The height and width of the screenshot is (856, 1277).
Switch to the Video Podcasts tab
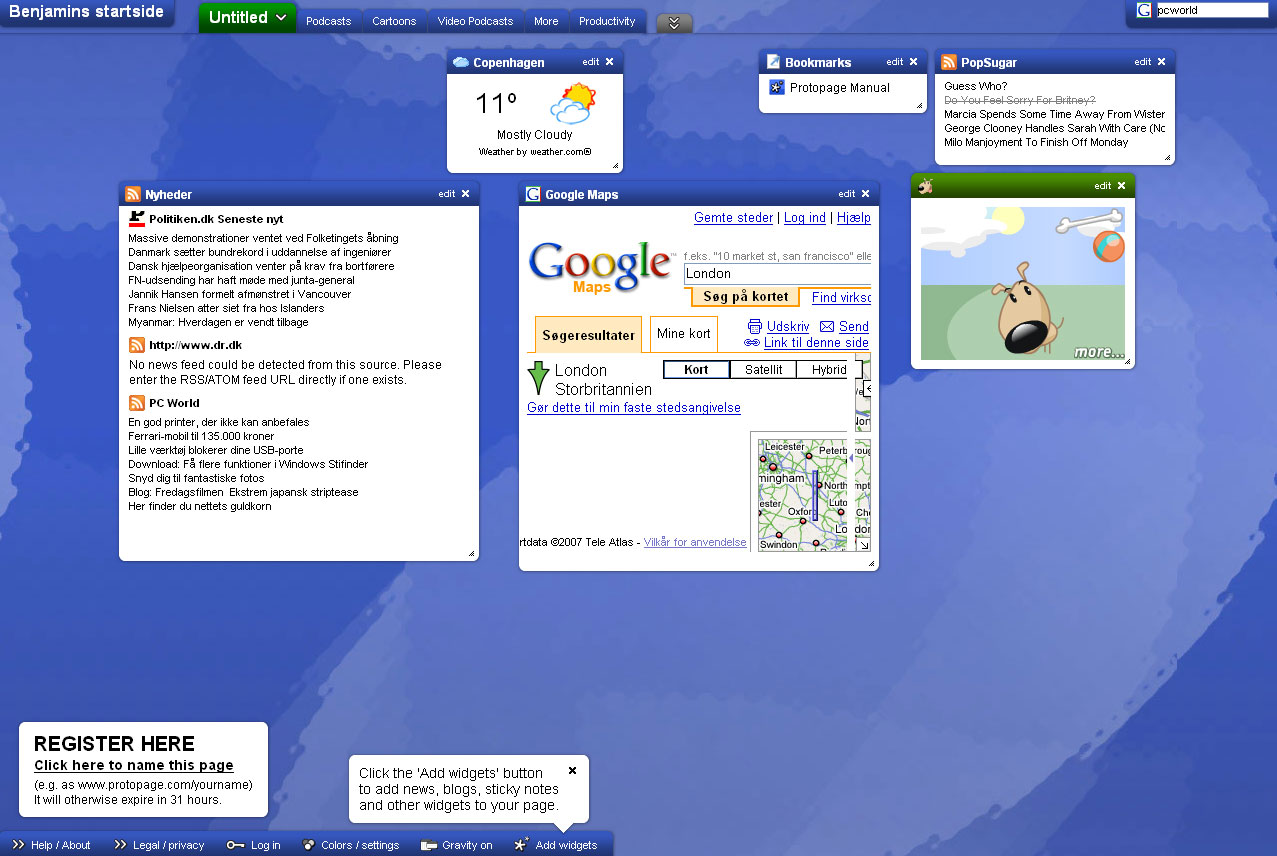475,21
